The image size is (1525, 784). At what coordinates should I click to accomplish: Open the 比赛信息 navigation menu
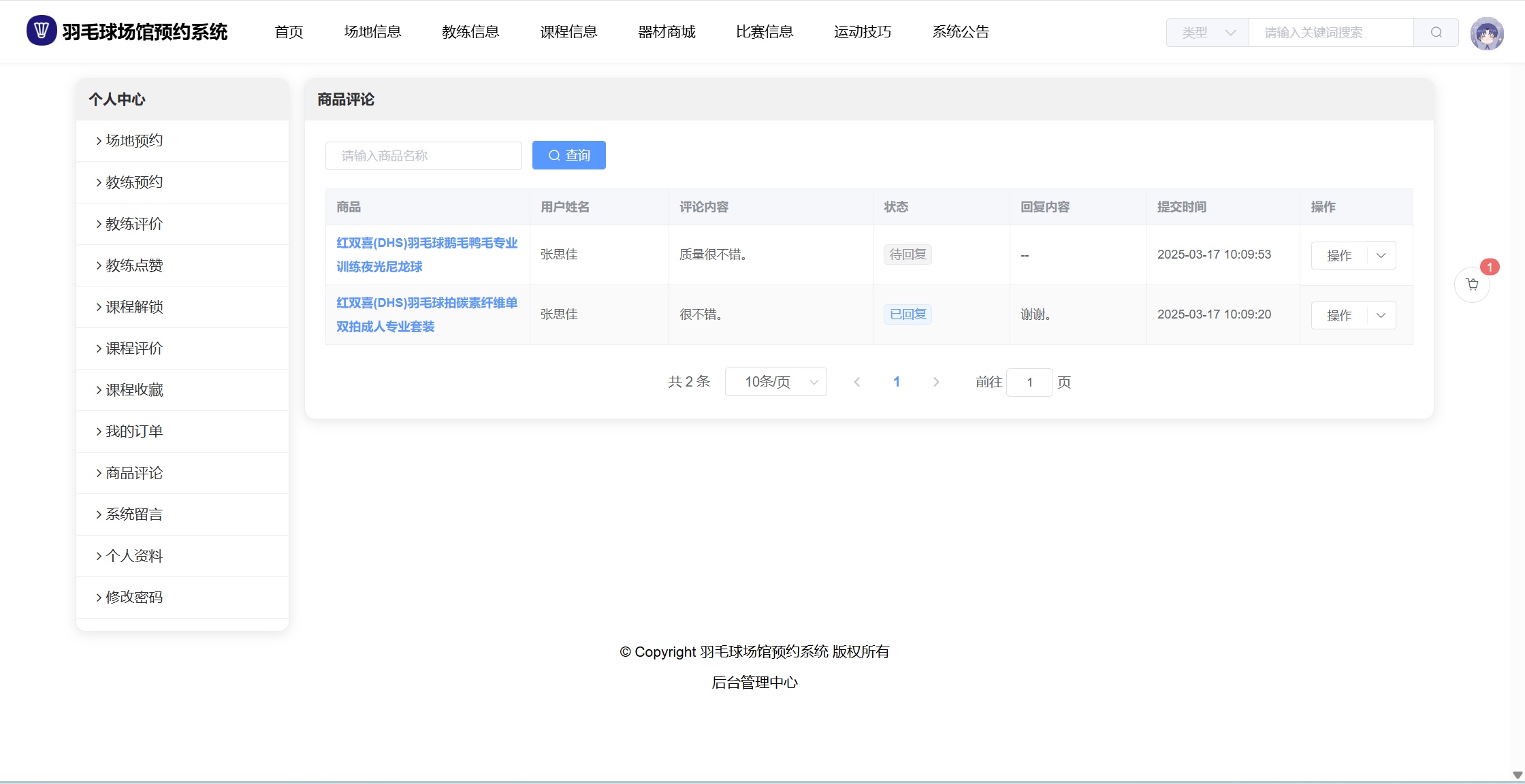point(765,32)
